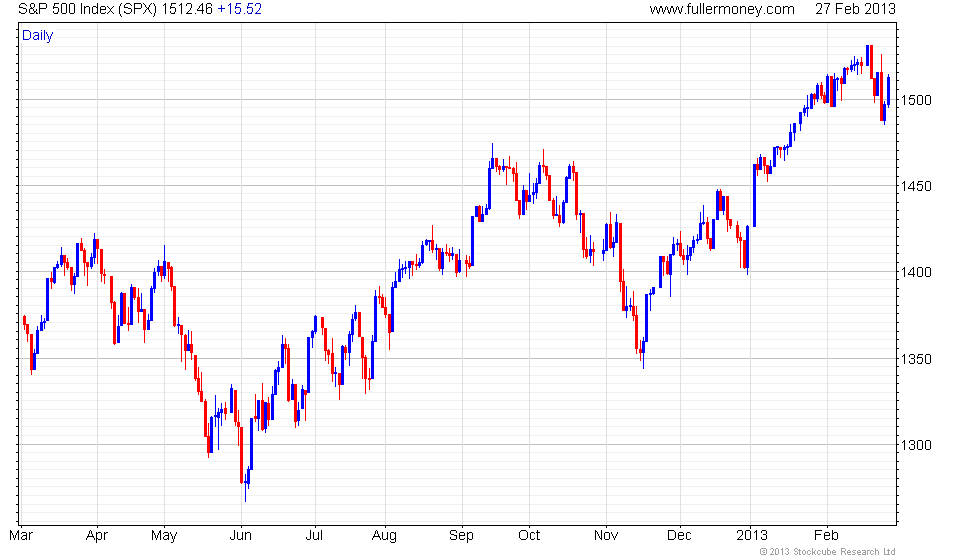This screenshot has width=980, height=560.
Task: Click the 'Jun' month axis label
Action: click(x=241, y=536)
